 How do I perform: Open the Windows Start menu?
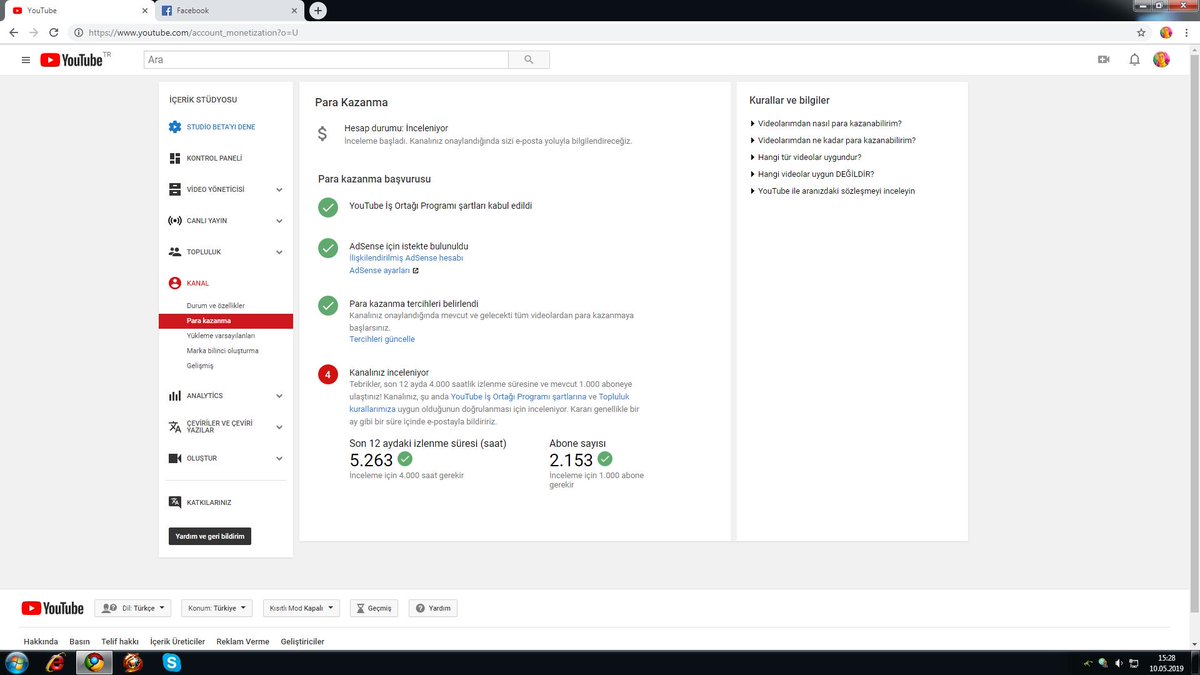pyautogui.click(x=18, y=662)
